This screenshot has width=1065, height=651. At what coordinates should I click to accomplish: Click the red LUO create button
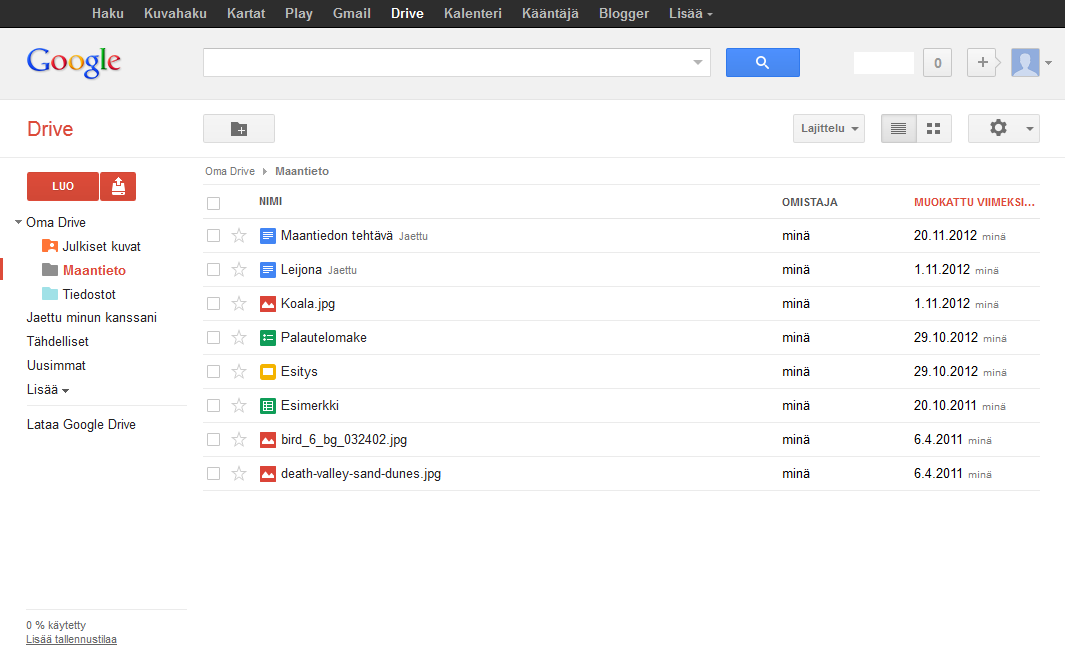click(x=63, y=186)
